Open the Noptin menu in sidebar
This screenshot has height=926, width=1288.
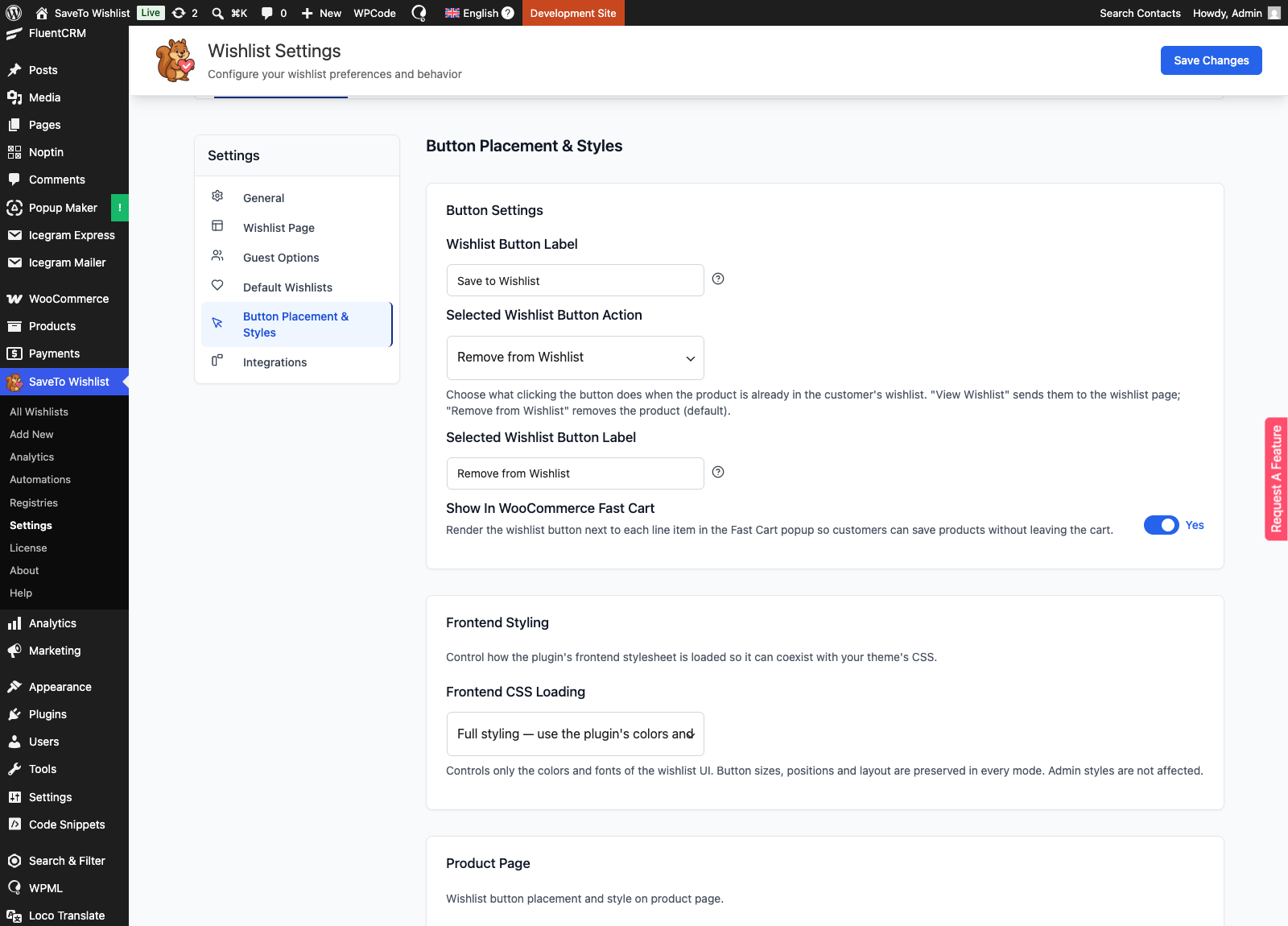tap(64, 152)
